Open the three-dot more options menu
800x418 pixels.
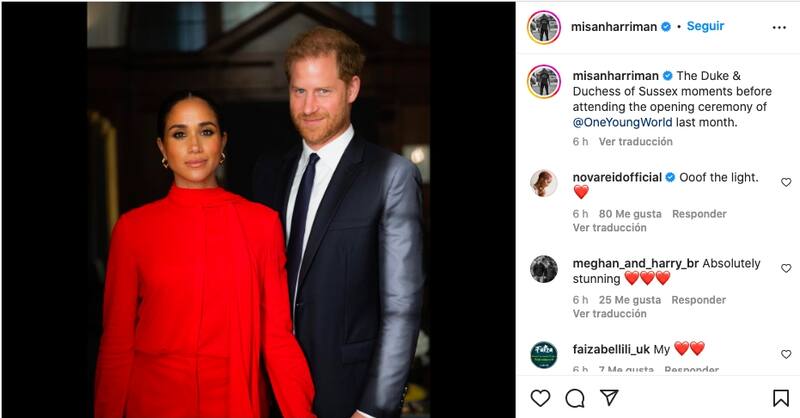[779, 28]
